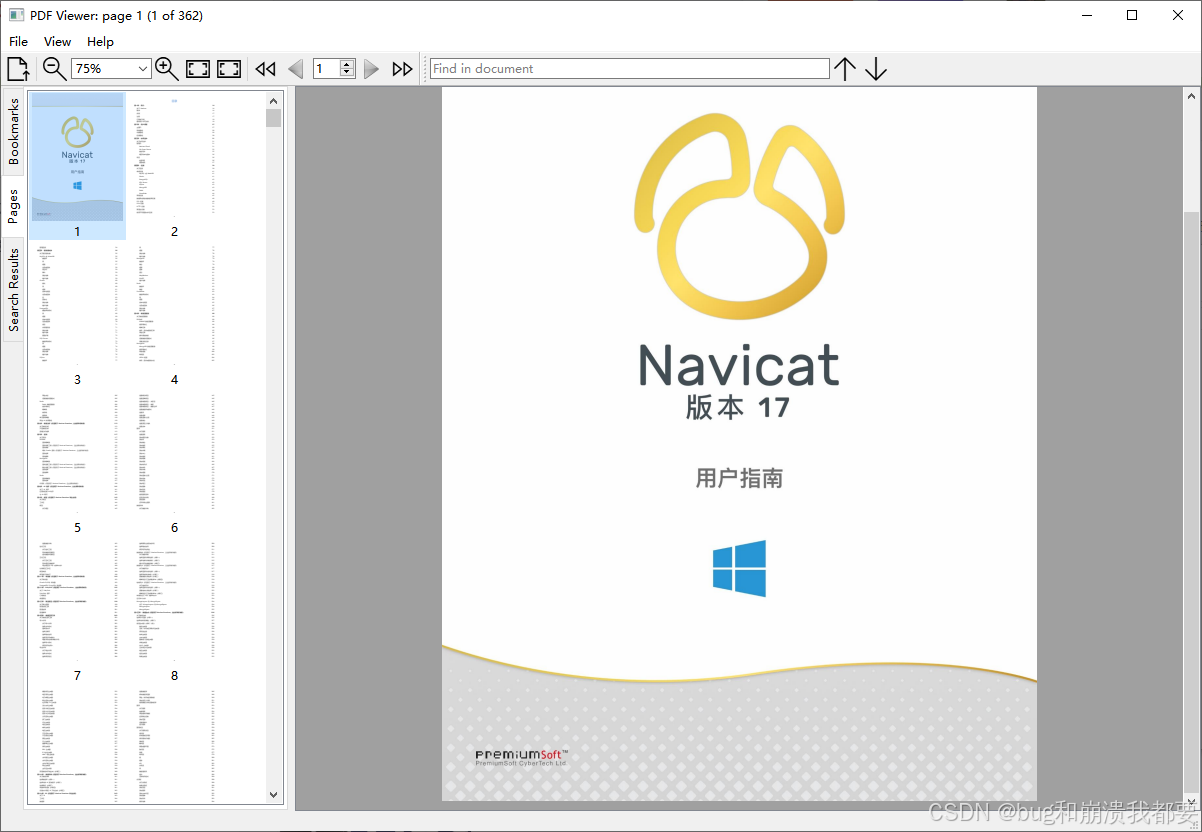Click the page number field
This screenshot has height=832, width=1202.
pyautogui.click(x=326, y=69)
